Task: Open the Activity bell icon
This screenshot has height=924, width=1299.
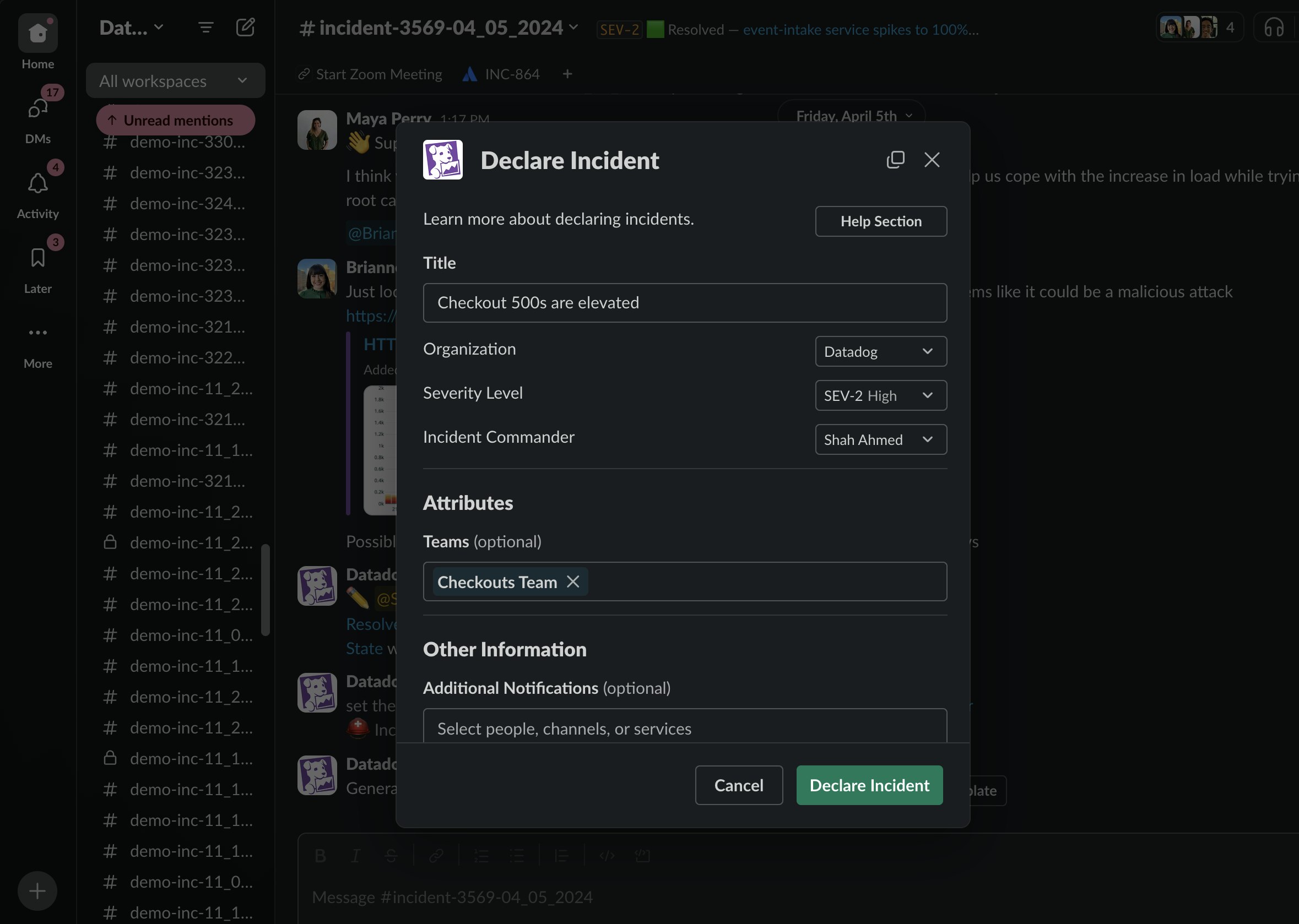Action: (x=37, y=183)
